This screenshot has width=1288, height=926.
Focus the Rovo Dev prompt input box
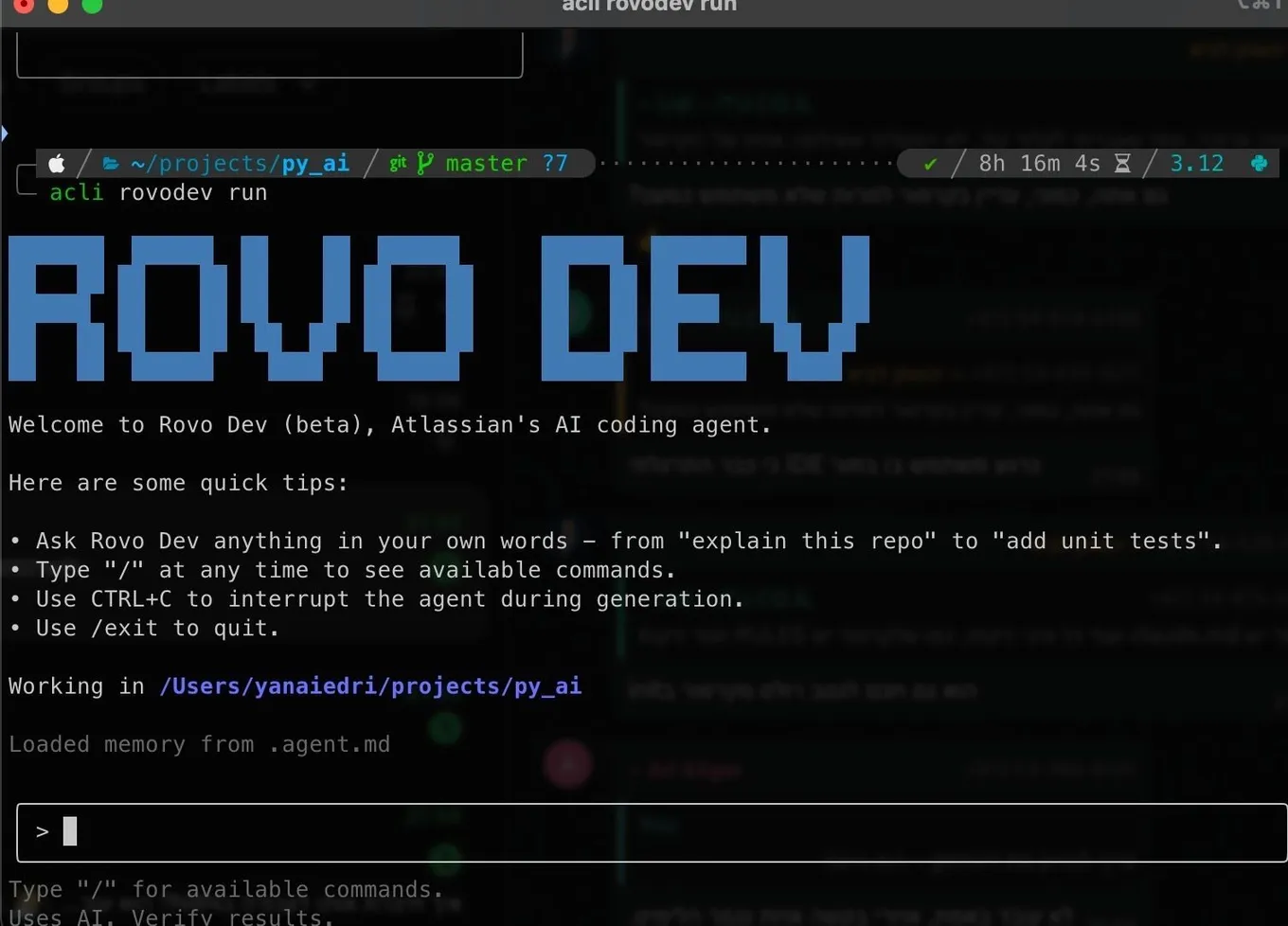click(652, 832)
